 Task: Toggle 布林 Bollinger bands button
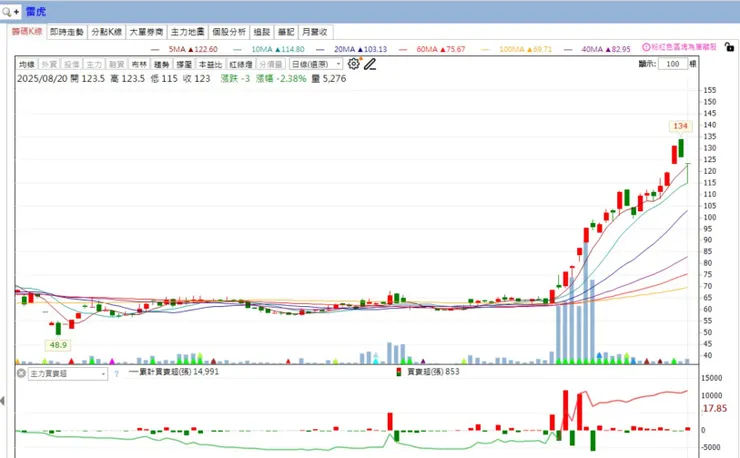139,64
